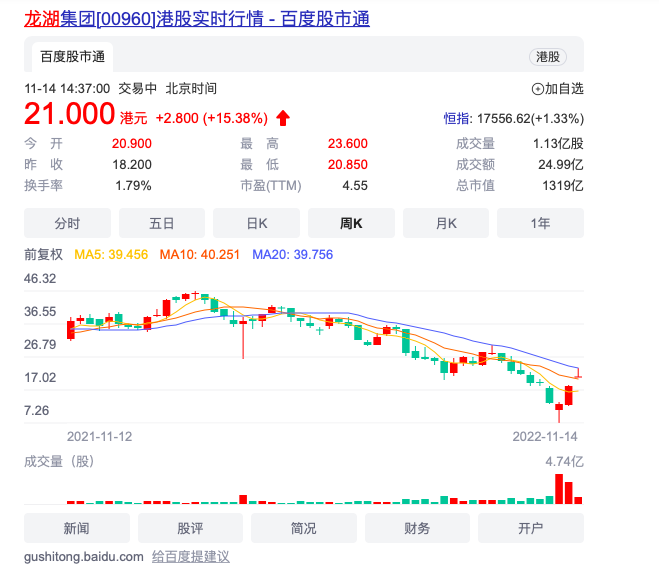
Task: Open the 财务 section button
Action: tap(417, 528)
